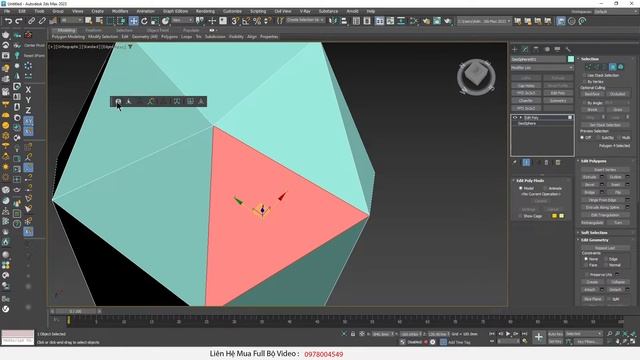Screen dimensions: 640x360
Task: Restrict to Z axis button
Action: click(28, 111)
